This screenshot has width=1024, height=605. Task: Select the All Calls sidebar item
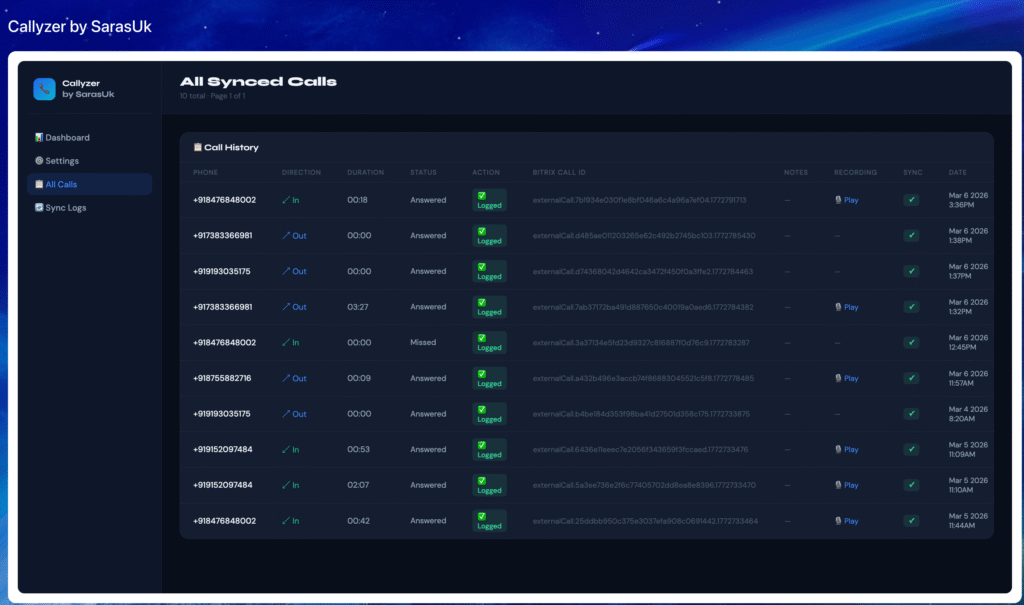click(x=56, y=184)
